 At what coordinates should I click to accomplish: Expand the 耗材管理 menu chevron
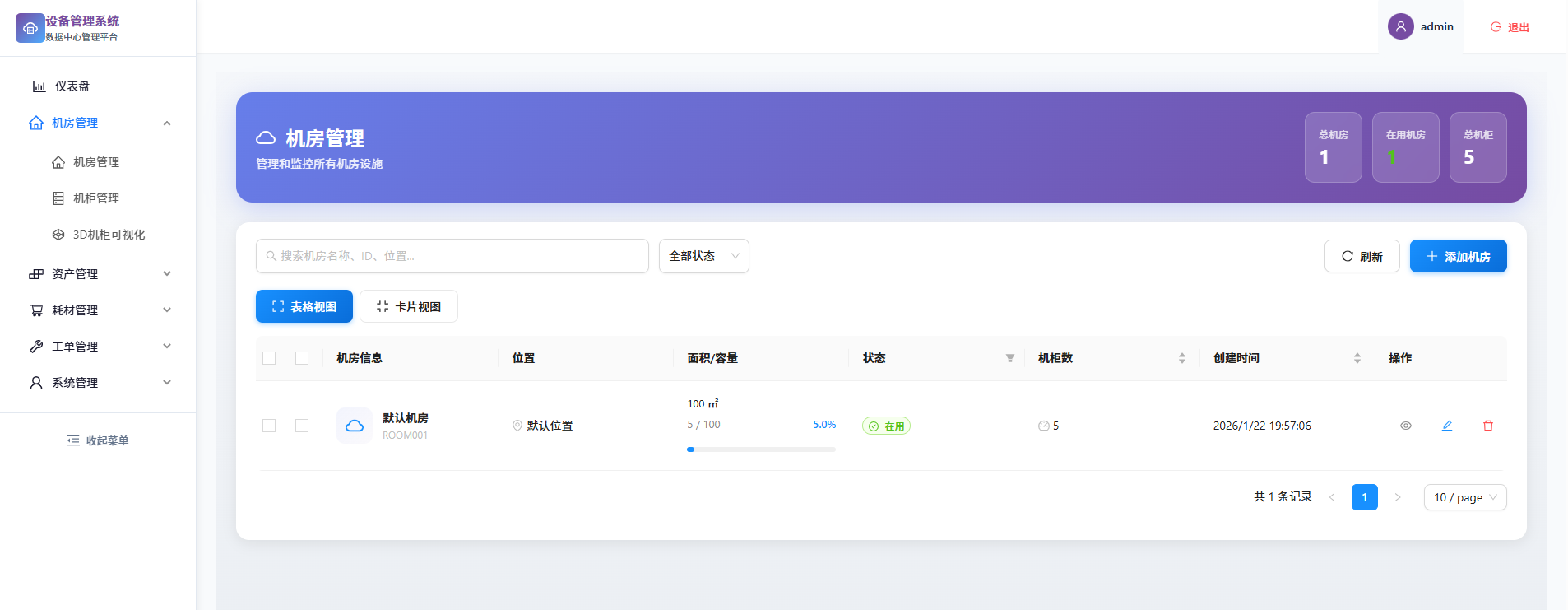coord(167,310)
